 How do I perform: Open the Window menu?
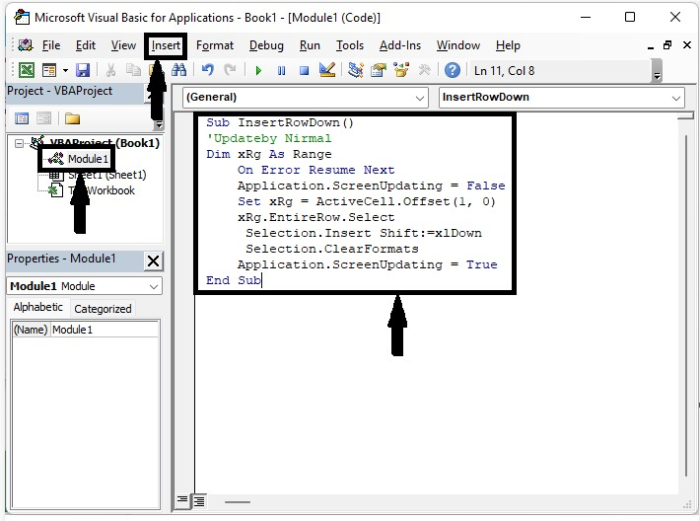[x=458, y=46]
